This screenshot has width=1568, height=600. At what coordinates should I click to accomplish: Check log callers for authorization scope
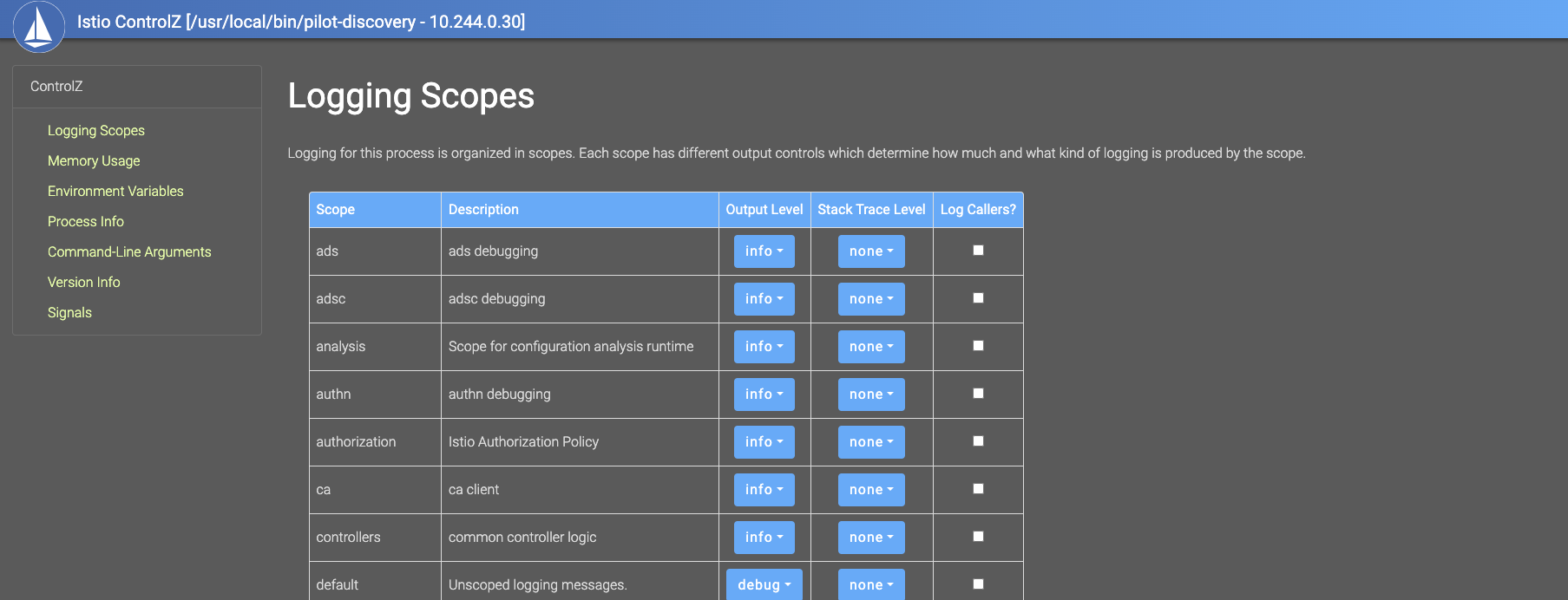(978, 441)
